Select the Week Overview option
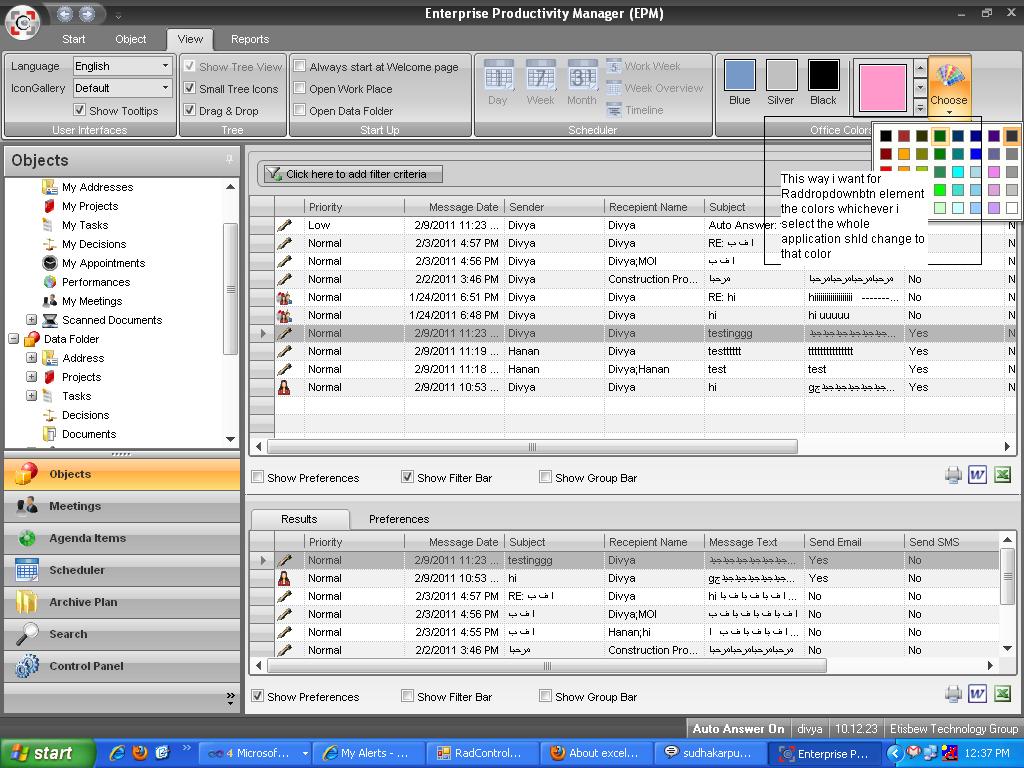This screenshot has height=768, width=1024. click(655, 88)
